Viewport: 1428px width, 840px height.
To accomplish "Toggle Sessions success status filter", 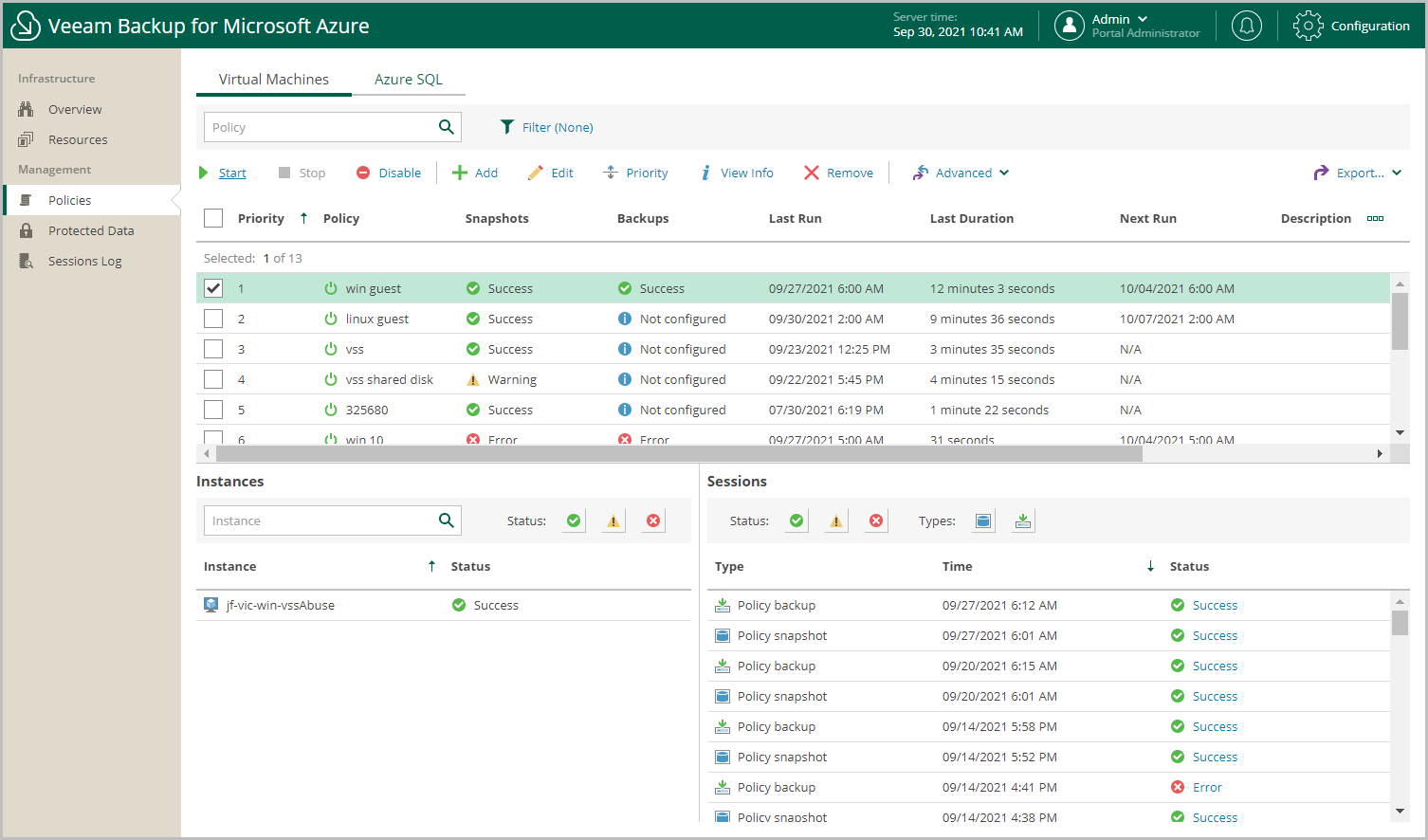I will (x=796, y=520).
